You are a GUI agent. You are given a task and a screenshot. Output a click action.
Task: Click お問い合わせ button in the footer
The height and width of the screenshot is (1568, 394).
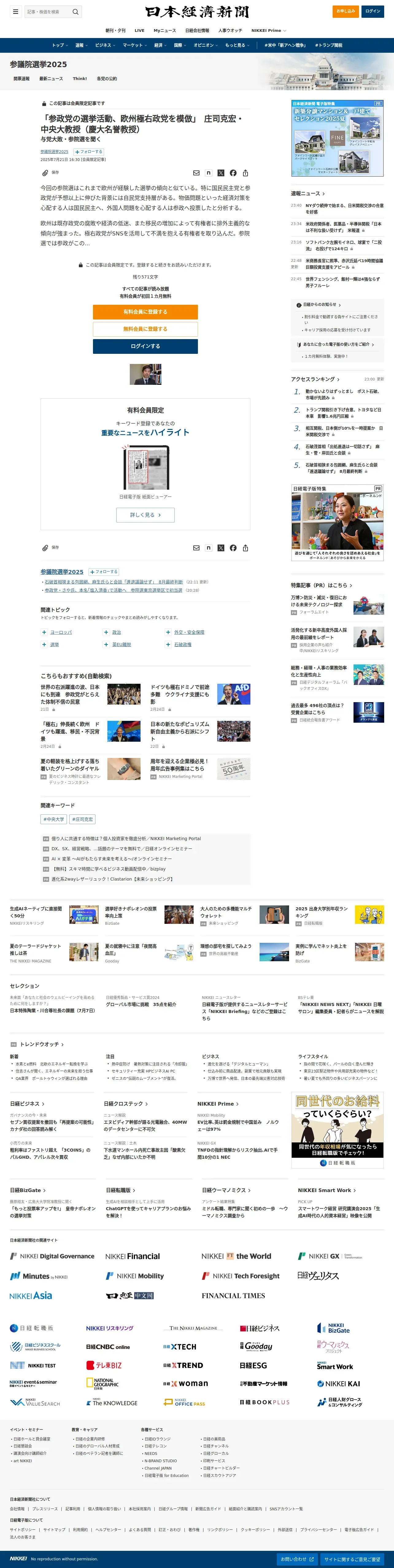[297, 1559]
